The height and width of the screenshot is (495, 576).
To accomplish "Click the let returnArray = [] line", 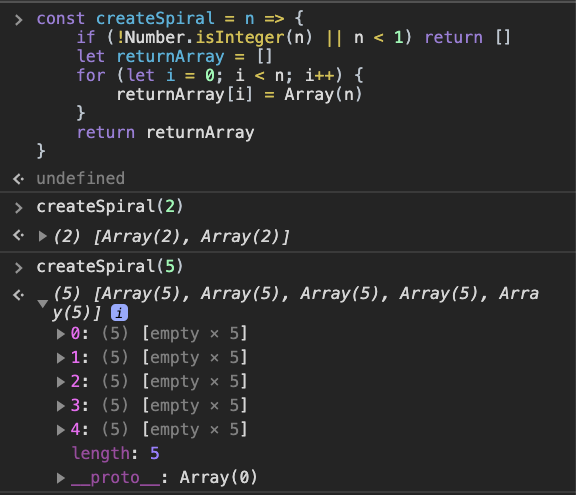I will (x=174, y=57).
